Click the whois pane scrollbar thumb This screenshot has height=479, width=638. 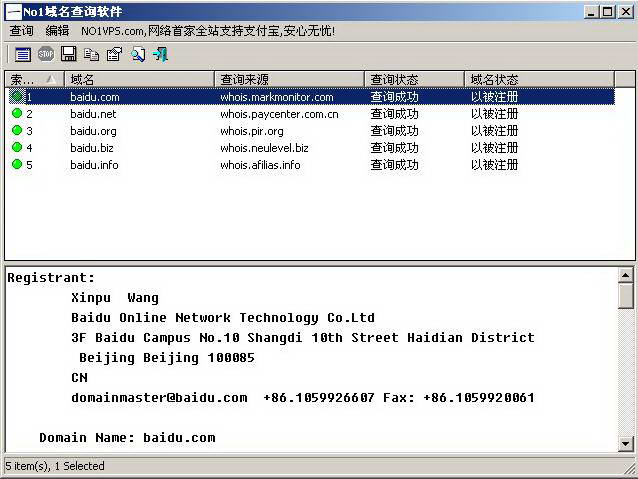(x=625, y=296)
